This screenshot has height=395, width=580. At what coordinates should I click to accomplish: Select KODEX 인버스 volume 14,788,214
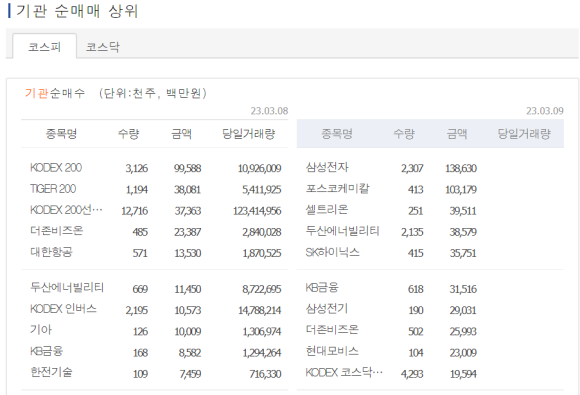[260, 310]
